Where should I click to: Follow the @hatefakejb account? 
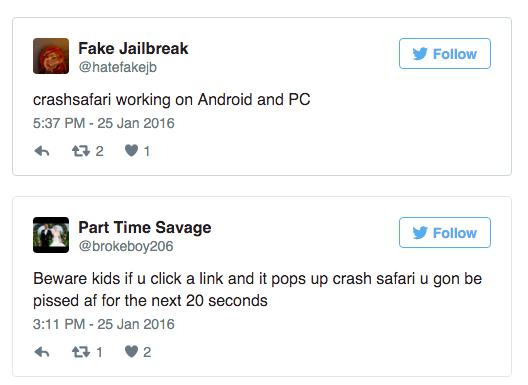(445, 54)
